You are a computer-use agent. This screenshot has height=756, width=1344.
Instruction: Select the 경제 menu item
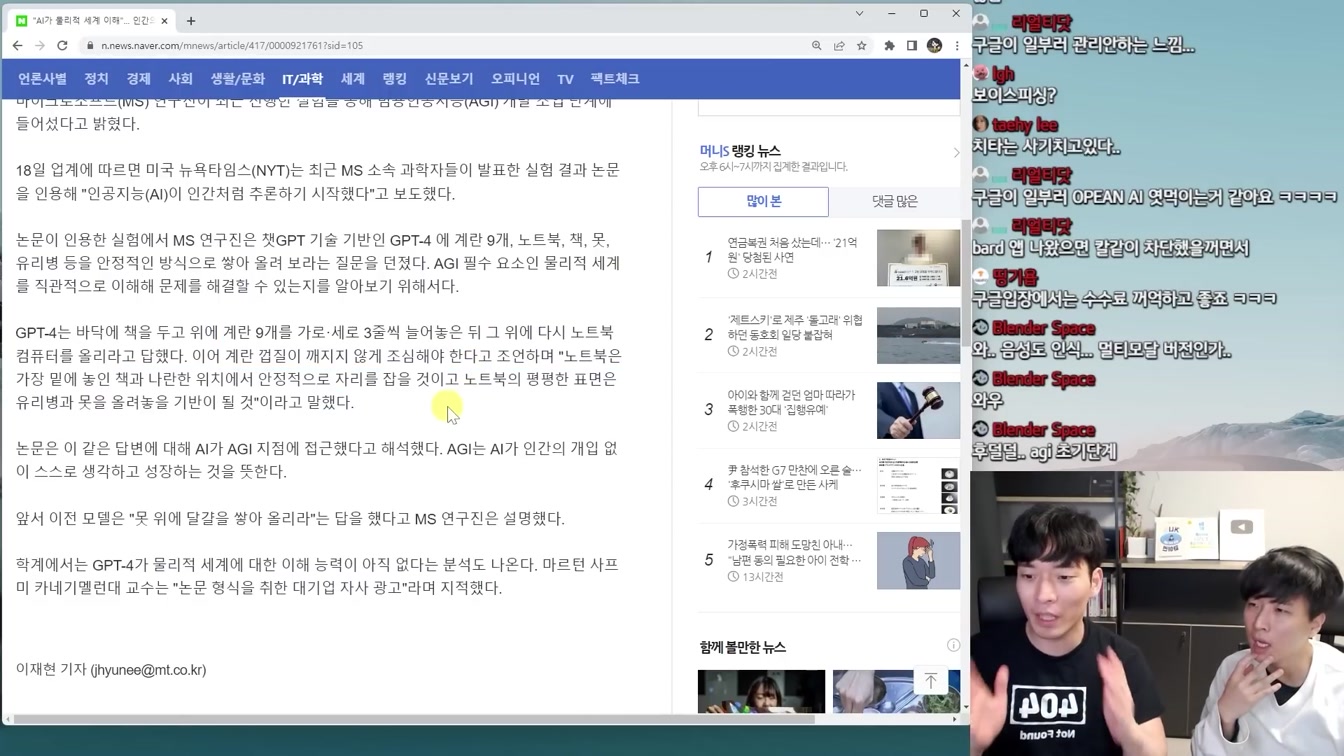tap(138, 79)
